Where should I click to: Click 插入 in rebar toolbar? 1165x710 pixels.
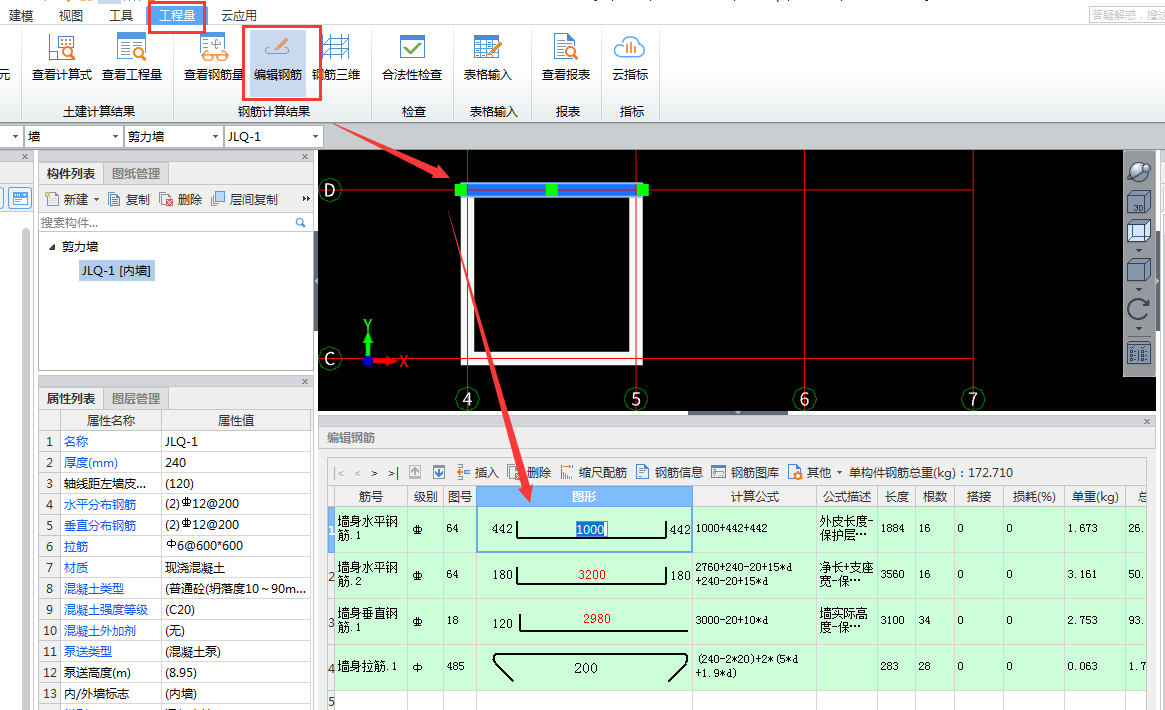477,472
